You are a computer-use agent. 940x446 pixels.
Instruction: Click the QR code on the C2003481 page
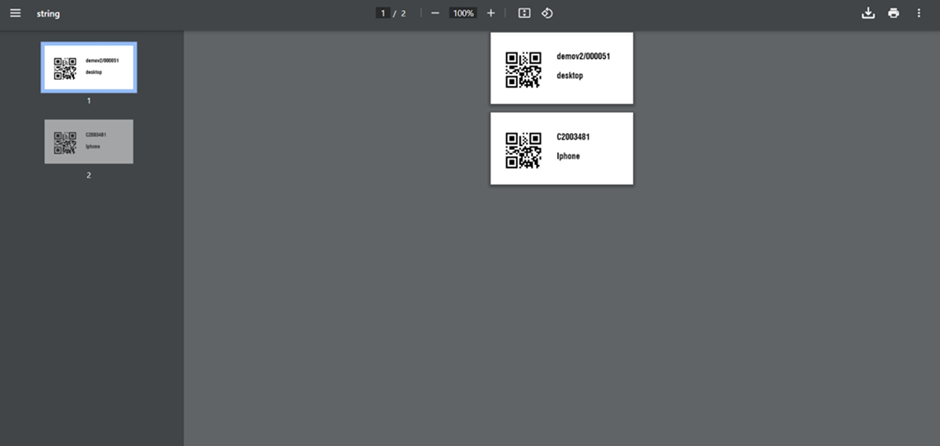(x=523, y=150)
